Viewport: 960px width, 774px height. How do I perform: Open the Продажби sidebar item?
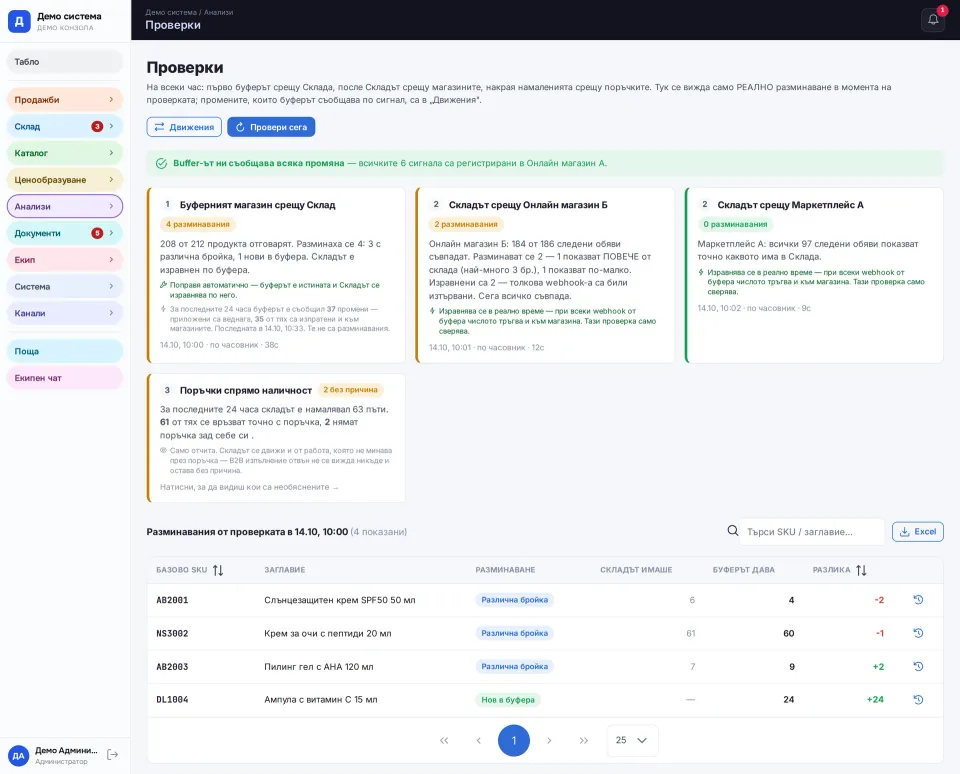tap(65, 99)
